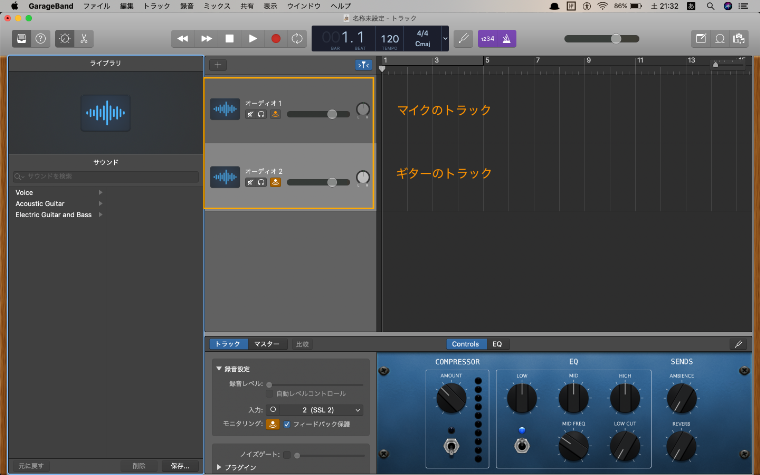The image size is (760, 475).
Task: Toggle the Cycle loop button
Action: (x=298, y=39)
